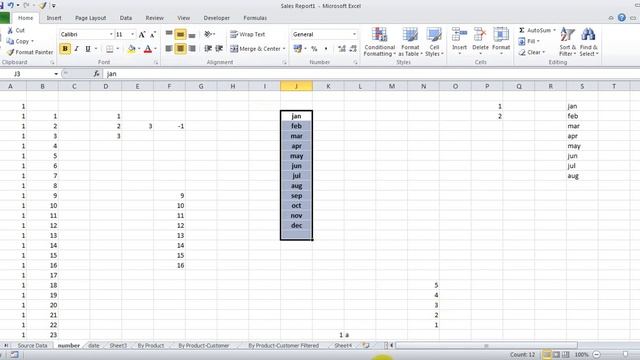Image resolution: width=640 pixels, height=360 pixels.
Task: Click the Delete cells icon
Action: (480, 35)
